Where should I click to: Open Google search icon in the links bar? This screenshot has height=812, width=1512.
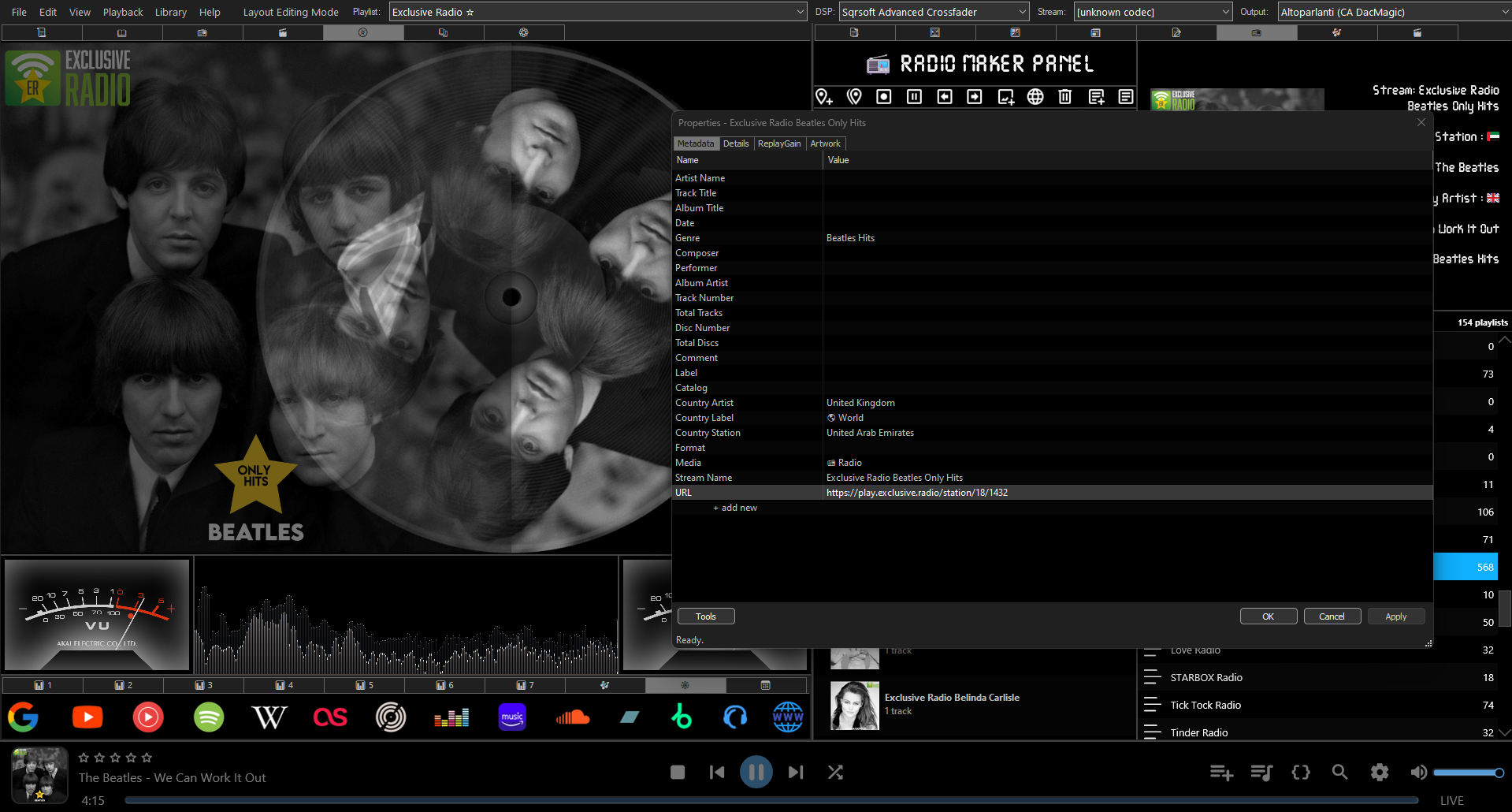pos(24,717)
